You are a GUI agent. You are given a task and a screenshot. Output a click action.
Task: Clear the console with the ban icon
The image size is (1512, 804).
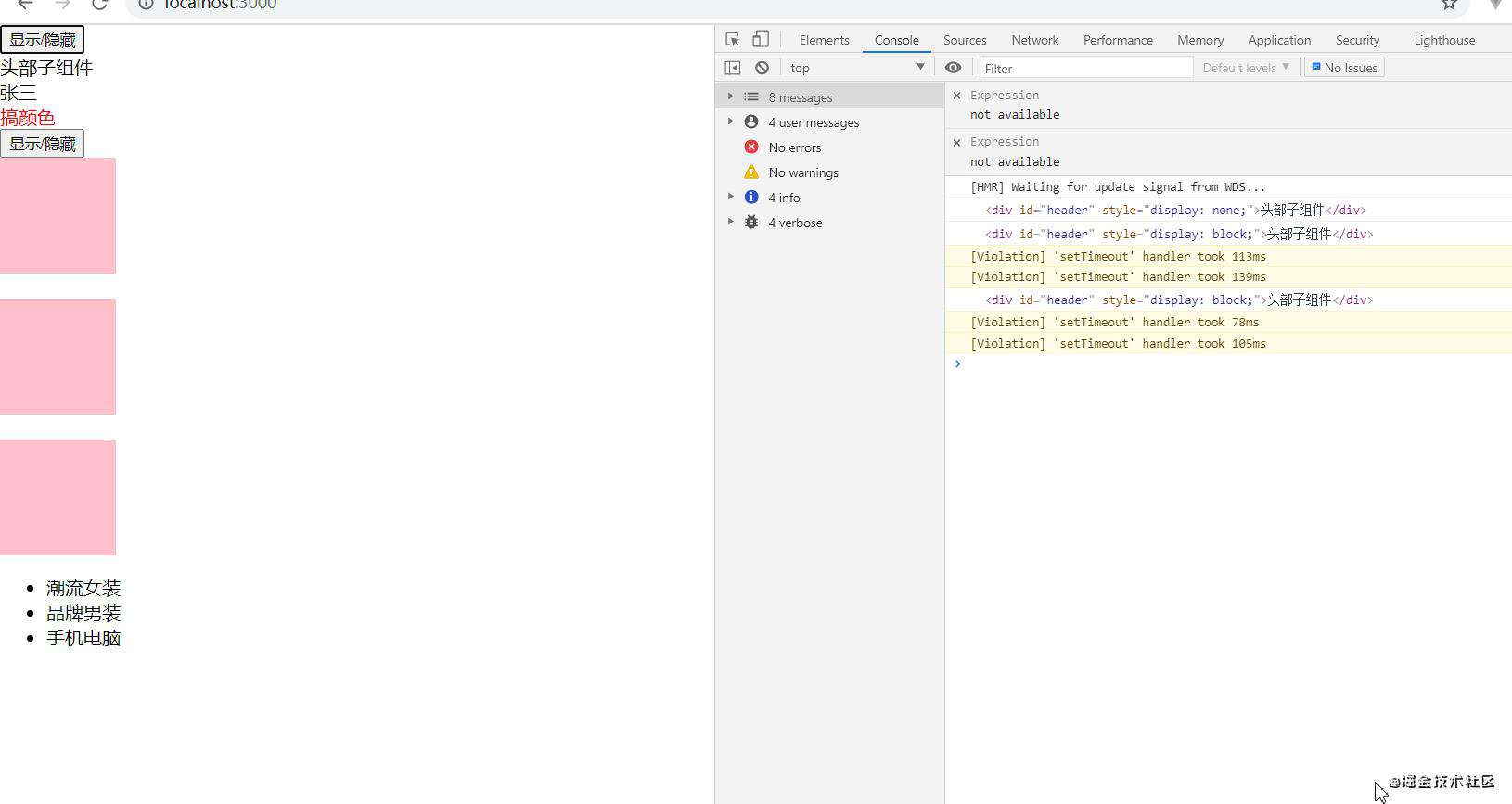[762, 68]
